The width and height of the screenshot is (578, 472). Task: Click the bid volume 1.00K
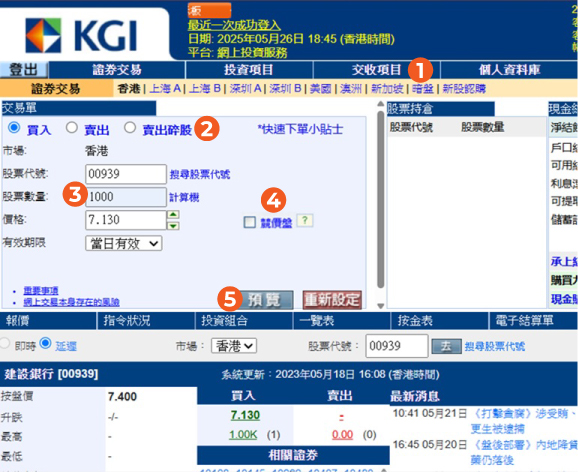(x=243, y=435)
